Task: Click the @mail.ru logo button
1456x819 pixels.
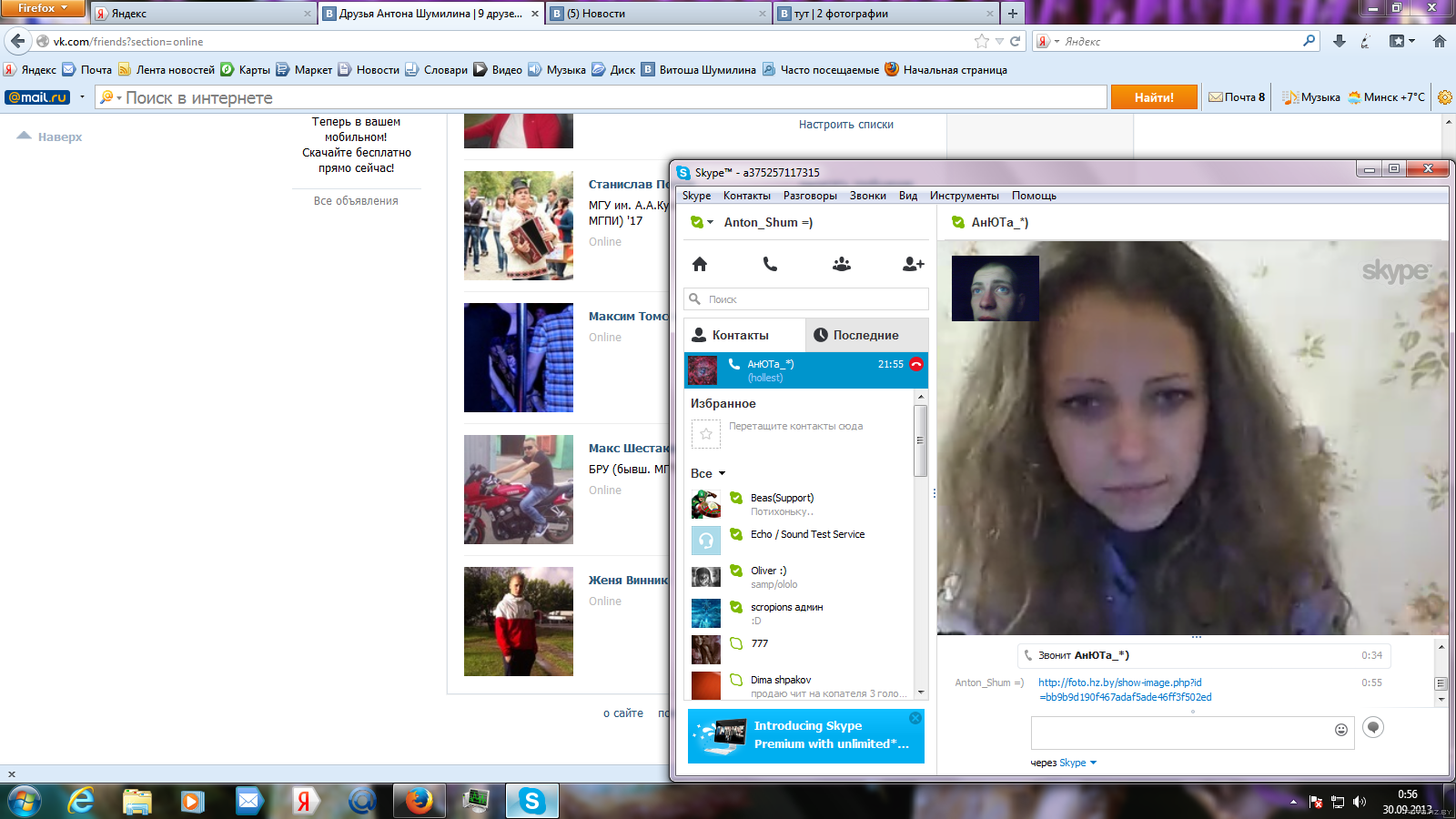Action: [x=37, y=97]
